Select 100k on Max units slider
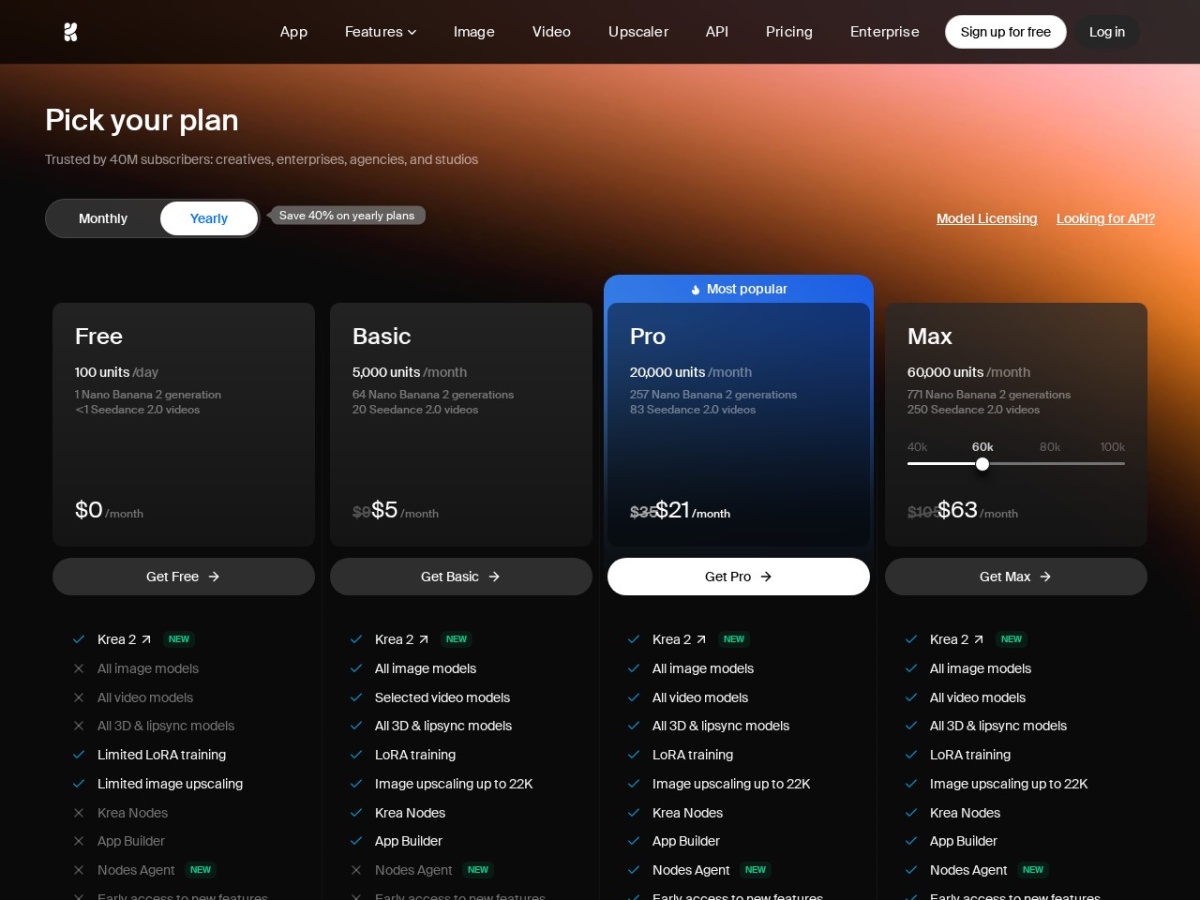This screenshot has height=900, width=1200. pyautogui.click(x=1112, y=447)
